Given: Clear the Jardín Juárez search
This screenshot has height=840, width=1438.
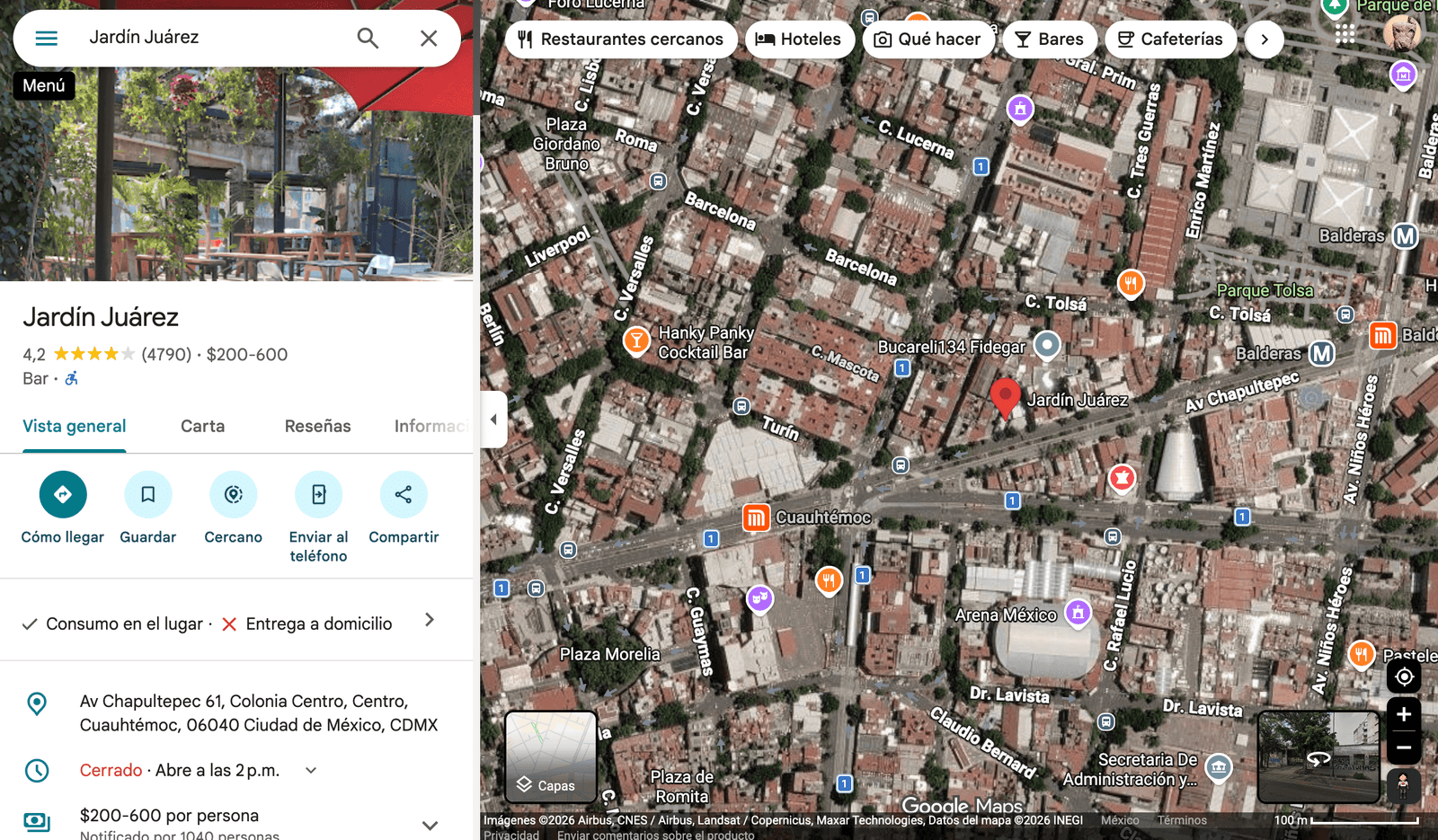Looking at the screenshot, I should 429,38.
